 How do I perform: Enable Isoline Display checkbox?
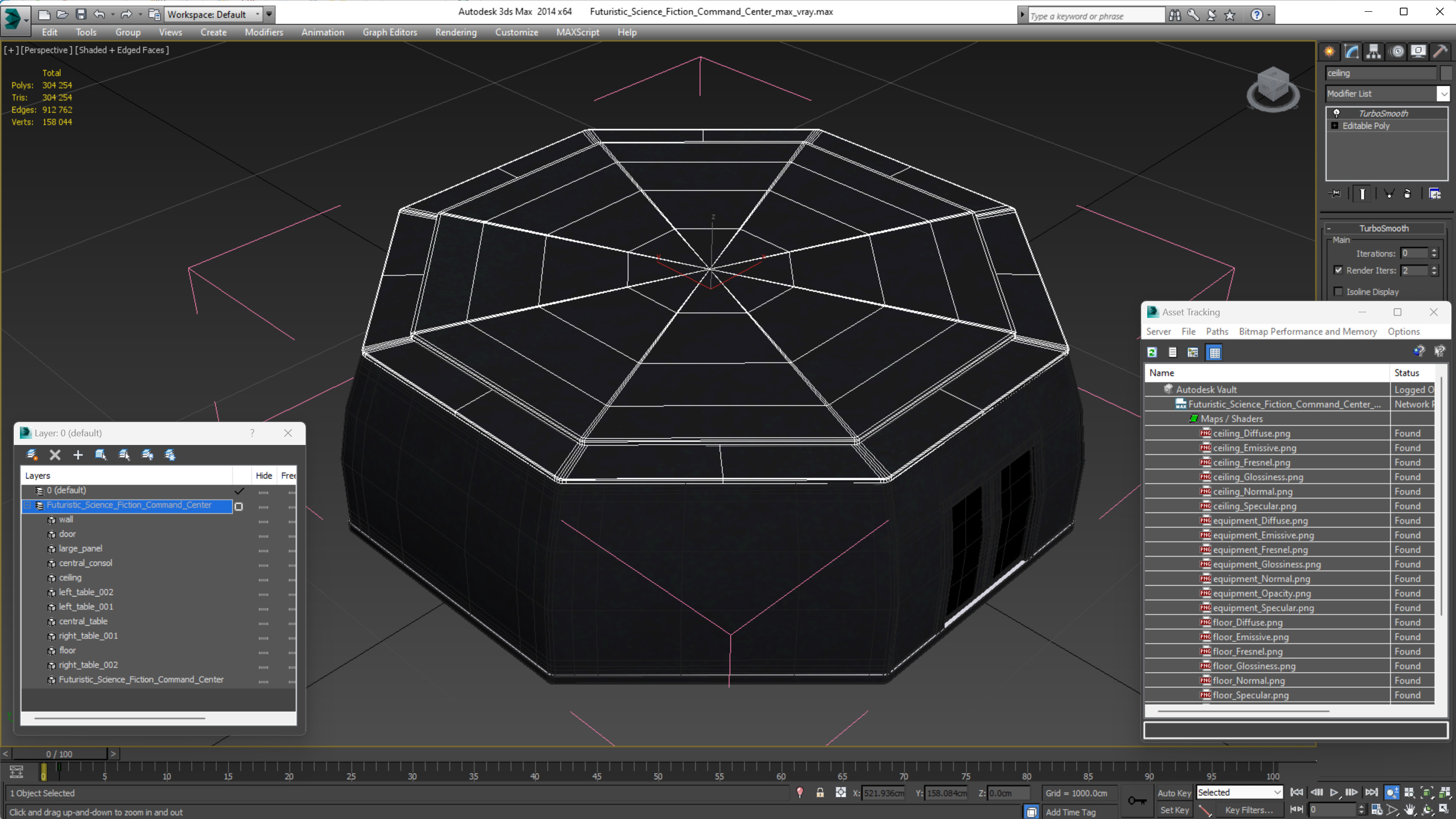[x=1338, y=292]
